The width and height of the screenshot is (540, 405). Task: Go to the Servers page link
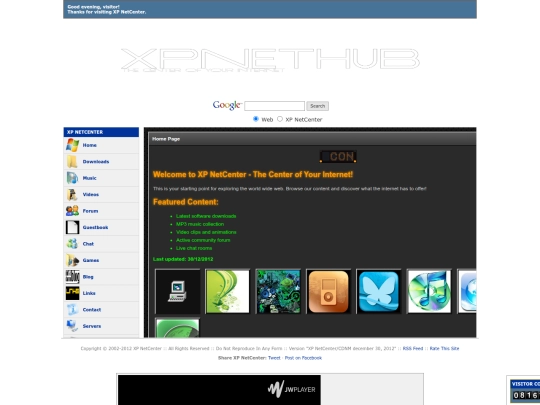(92, 326)
